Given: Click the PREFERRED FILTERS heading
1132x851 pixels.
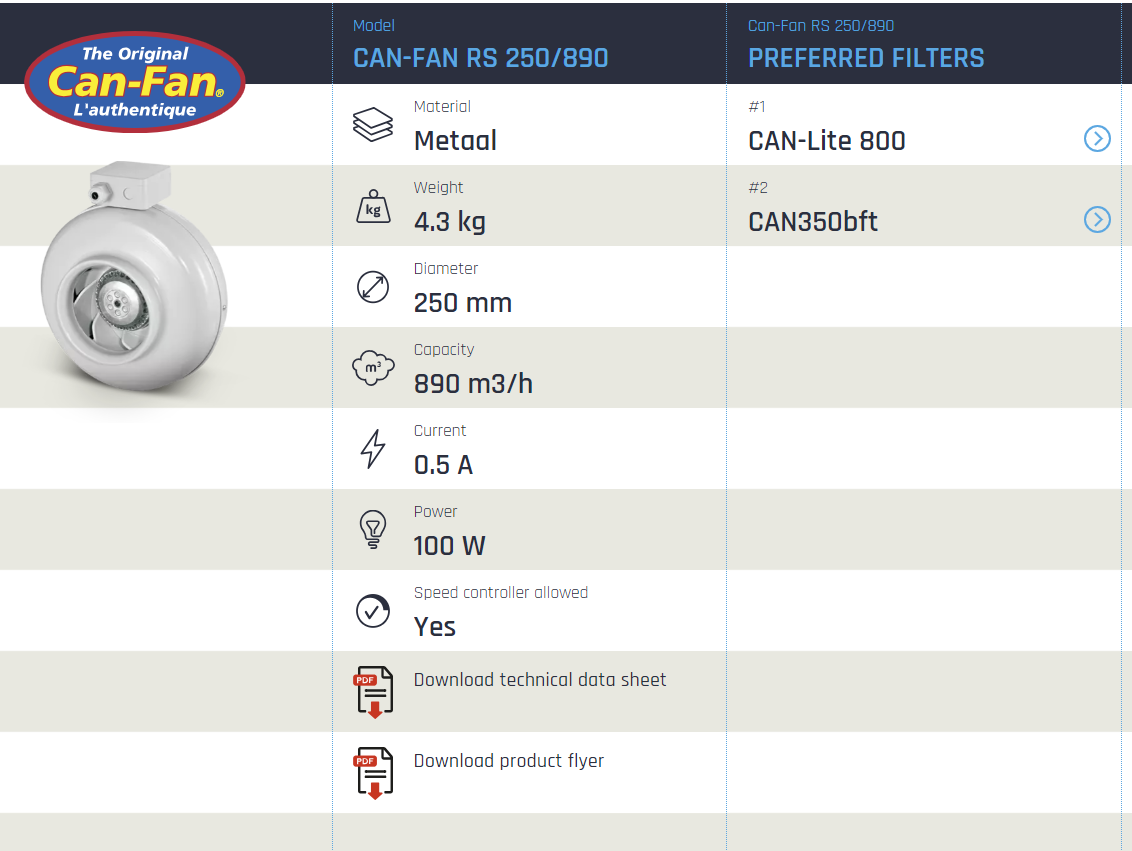Looking at the screenshot, I should pos(866,58).
